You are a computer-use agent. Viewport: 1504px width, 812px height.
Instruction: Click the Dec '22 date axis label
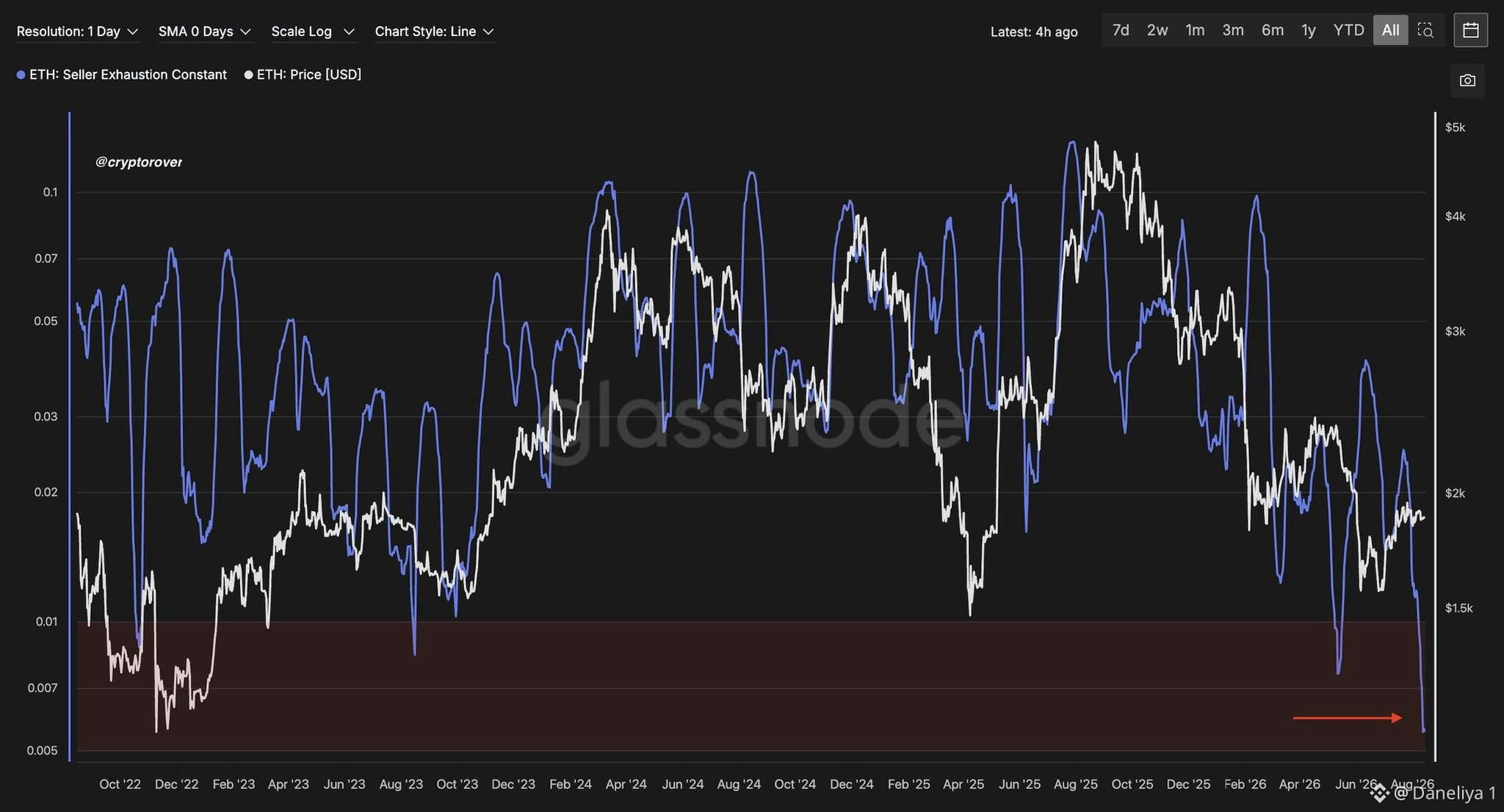point(176,784)
